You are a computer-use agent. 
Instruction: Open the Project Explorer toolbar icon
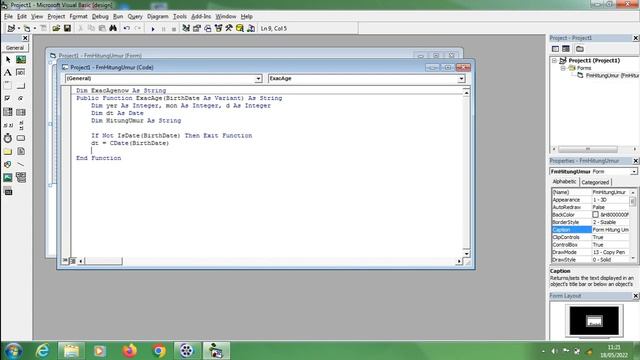click(186, 28)
